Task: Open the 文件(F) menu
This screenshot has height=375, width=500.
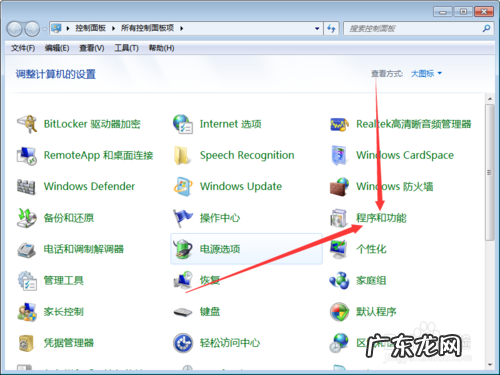Action: pos(23,48)
